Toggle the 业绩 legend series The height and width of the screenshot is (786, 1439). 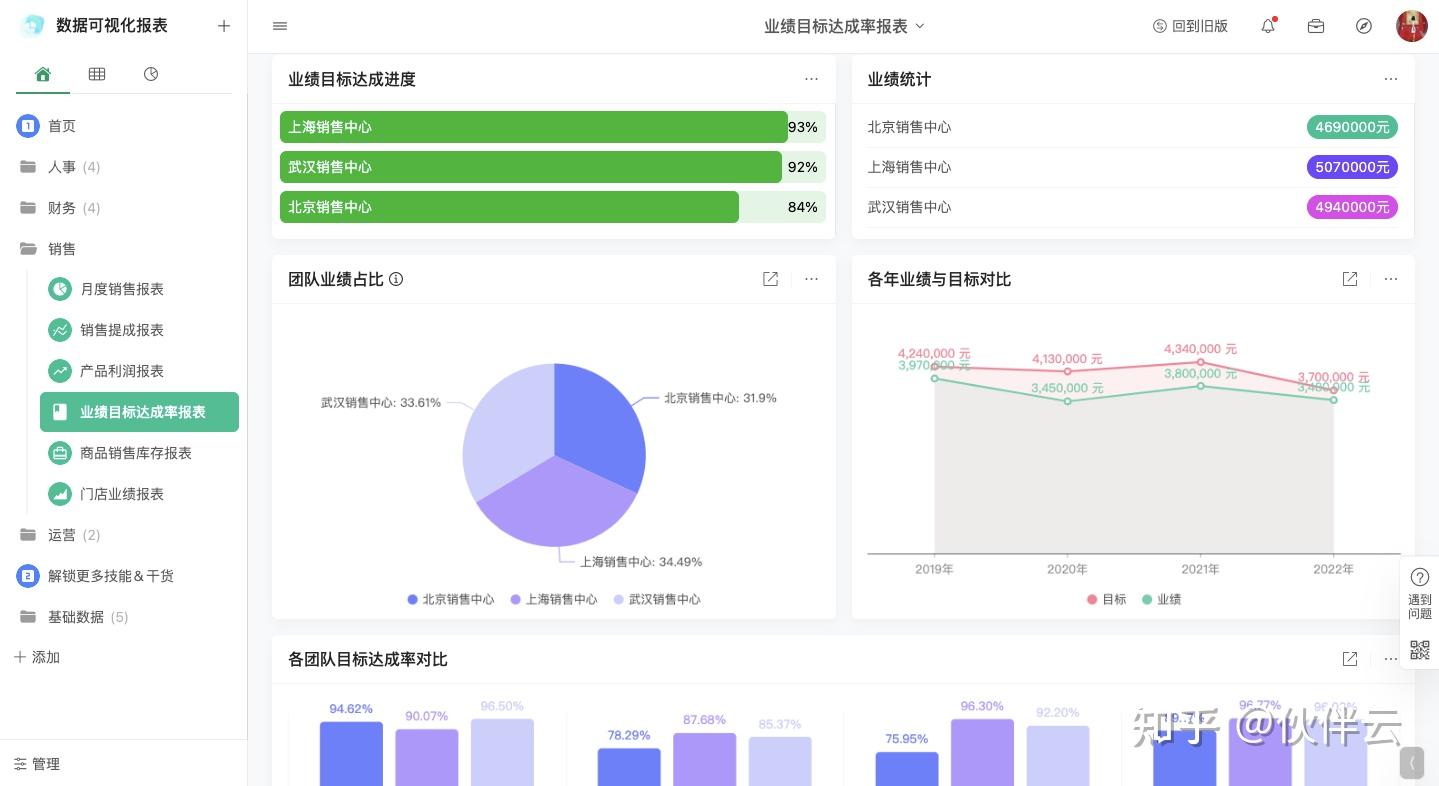click(x=1162, y=599)
